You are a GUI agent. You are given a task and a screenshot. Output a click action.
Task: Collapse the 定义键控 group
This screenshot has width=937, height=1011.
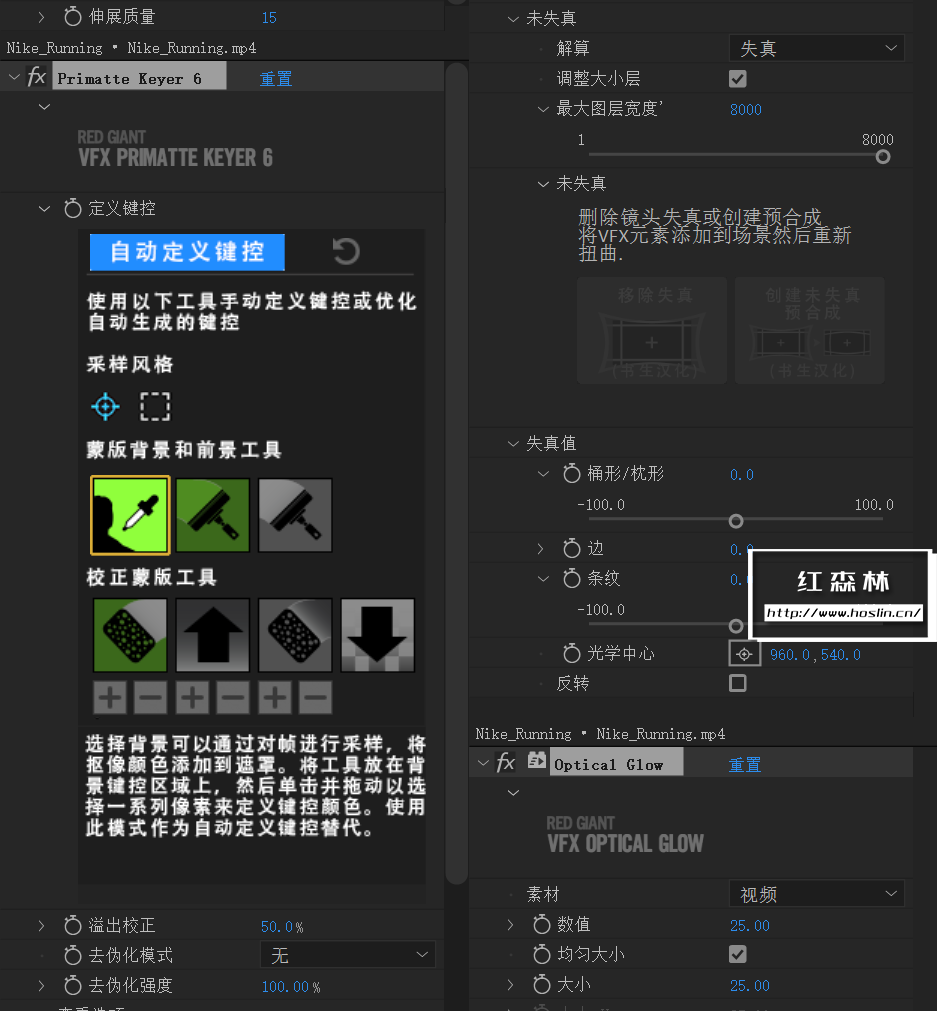44,208
